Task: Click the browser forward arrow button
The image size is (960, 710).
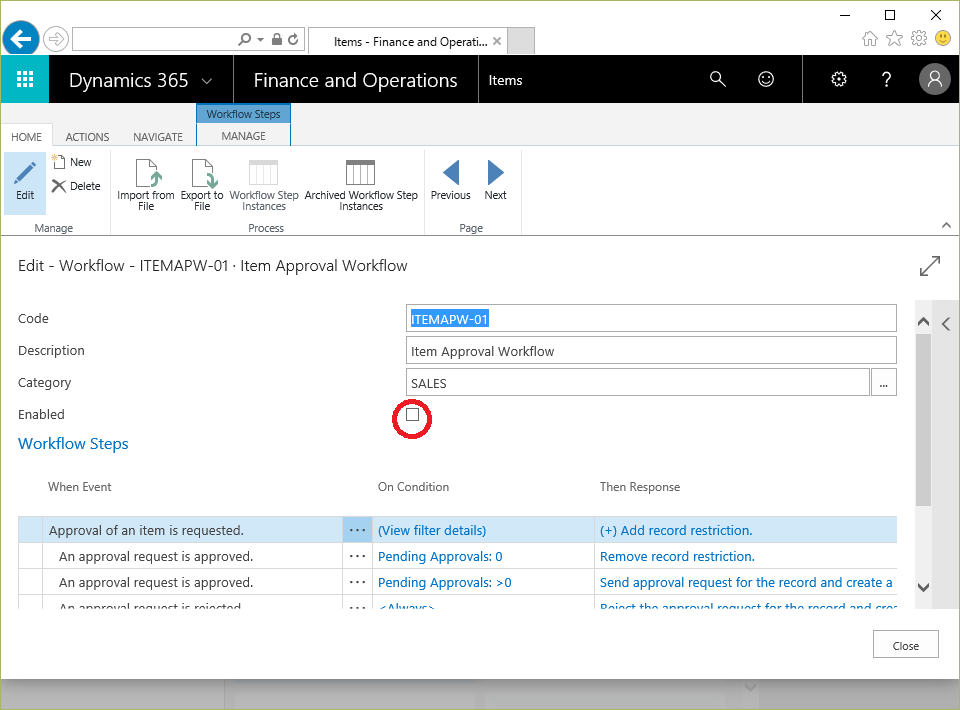Action: click(x=56, y=40)
